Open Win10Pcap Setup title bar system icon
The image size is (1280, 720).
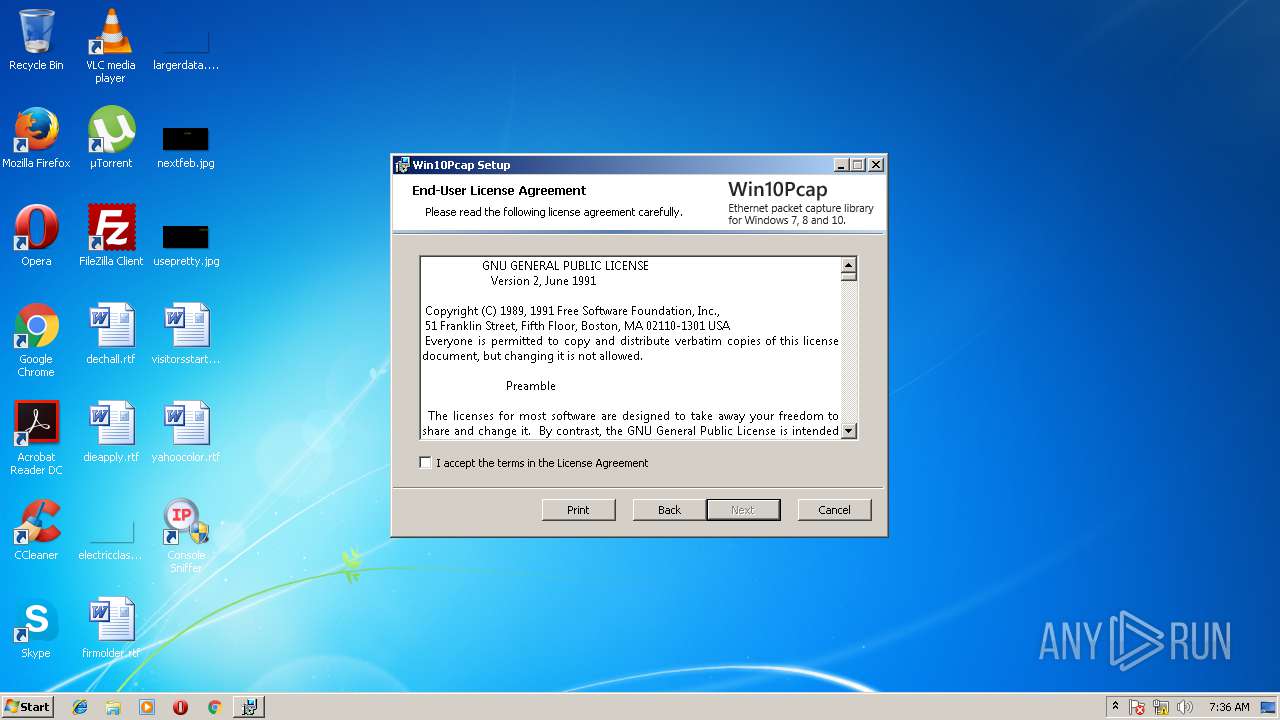point(402,165)
